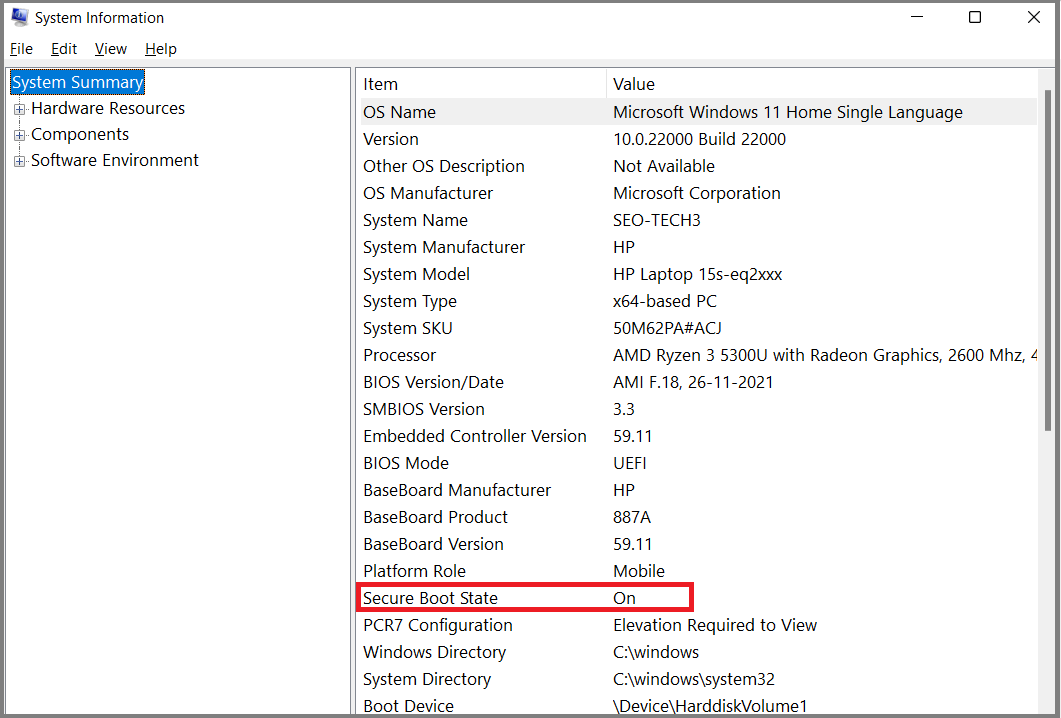Screen dimensions: 1061x718
Task: Open the Help menu
Action: (160, 49)
